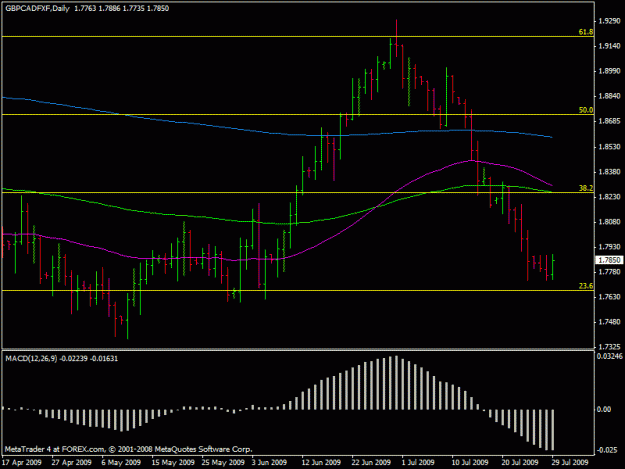Viewport: 625px width, 469px height.
Task: Click the highest price bar at the chart peak
Action: 396,38
